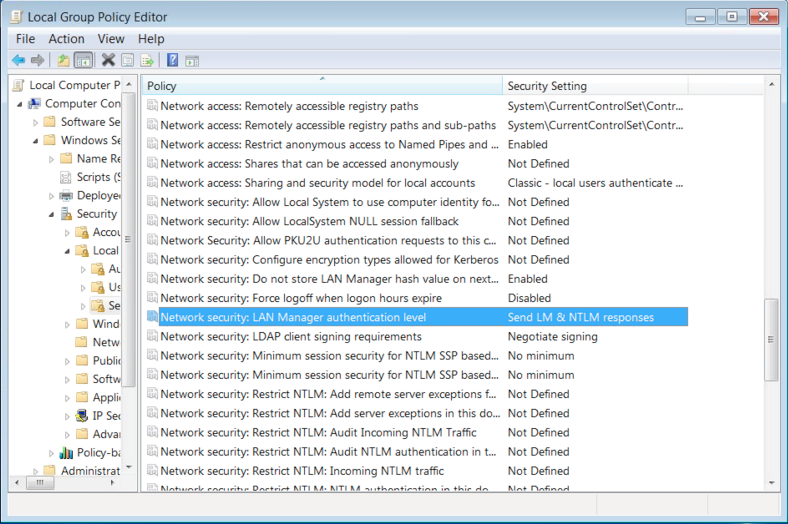Expand the Deployed Printers node
The width and height of the screenshot is (788, 524).
(x=51, y=196)
